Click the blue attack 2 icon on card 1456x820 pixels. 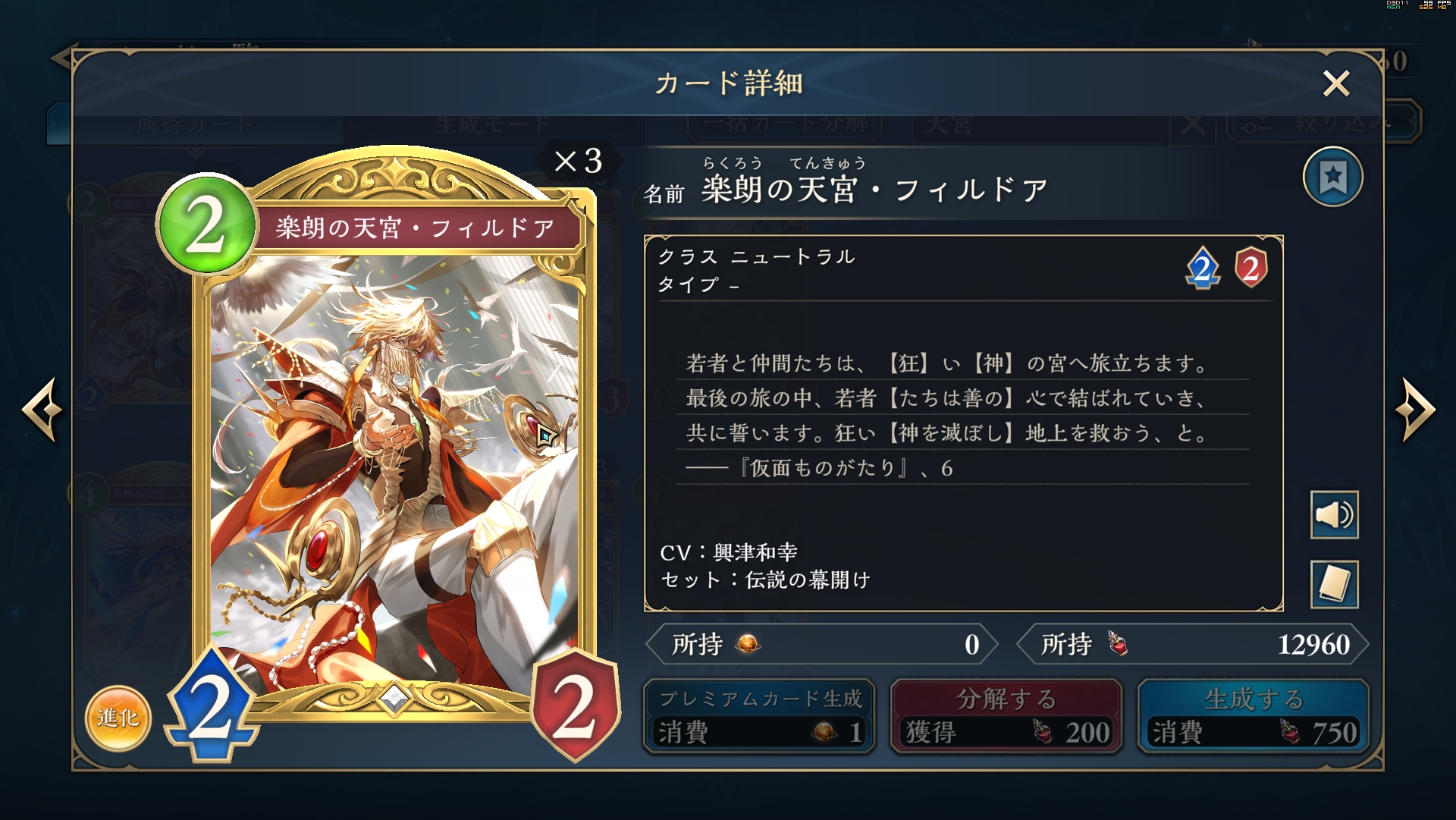tap(211, 705)
